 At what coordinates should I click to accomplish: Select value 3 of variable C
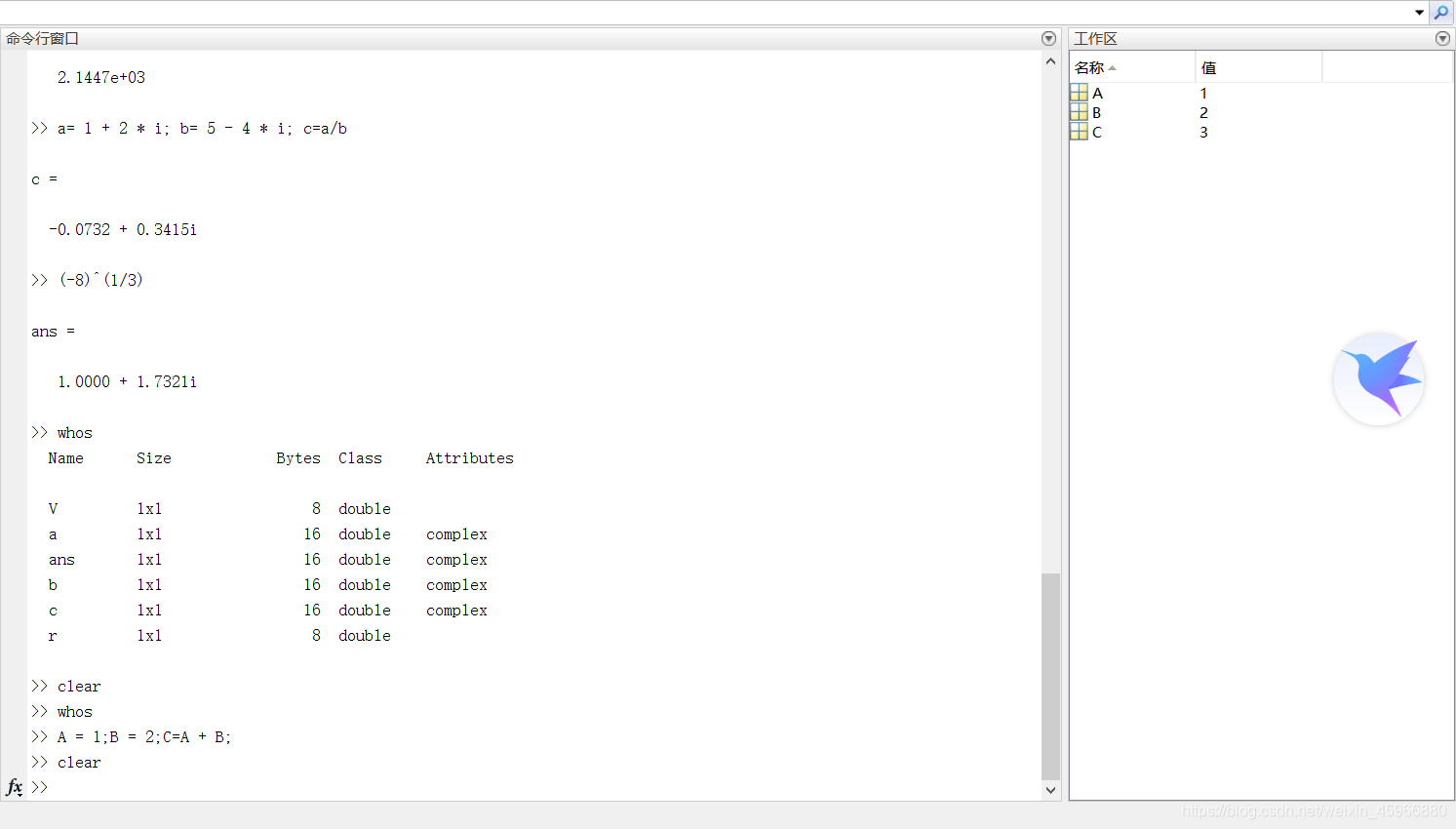1203,133
